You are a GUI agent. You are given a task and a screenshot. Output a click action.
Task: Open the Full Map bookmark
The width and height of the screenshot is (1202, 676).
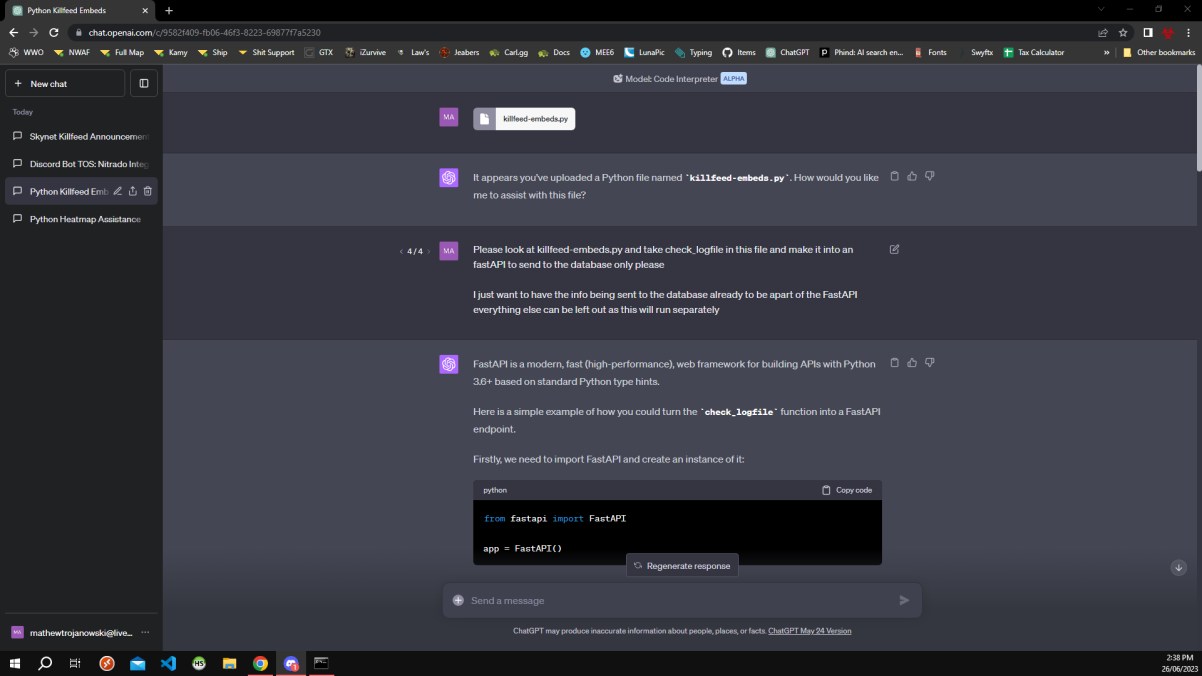pos(121,52)
